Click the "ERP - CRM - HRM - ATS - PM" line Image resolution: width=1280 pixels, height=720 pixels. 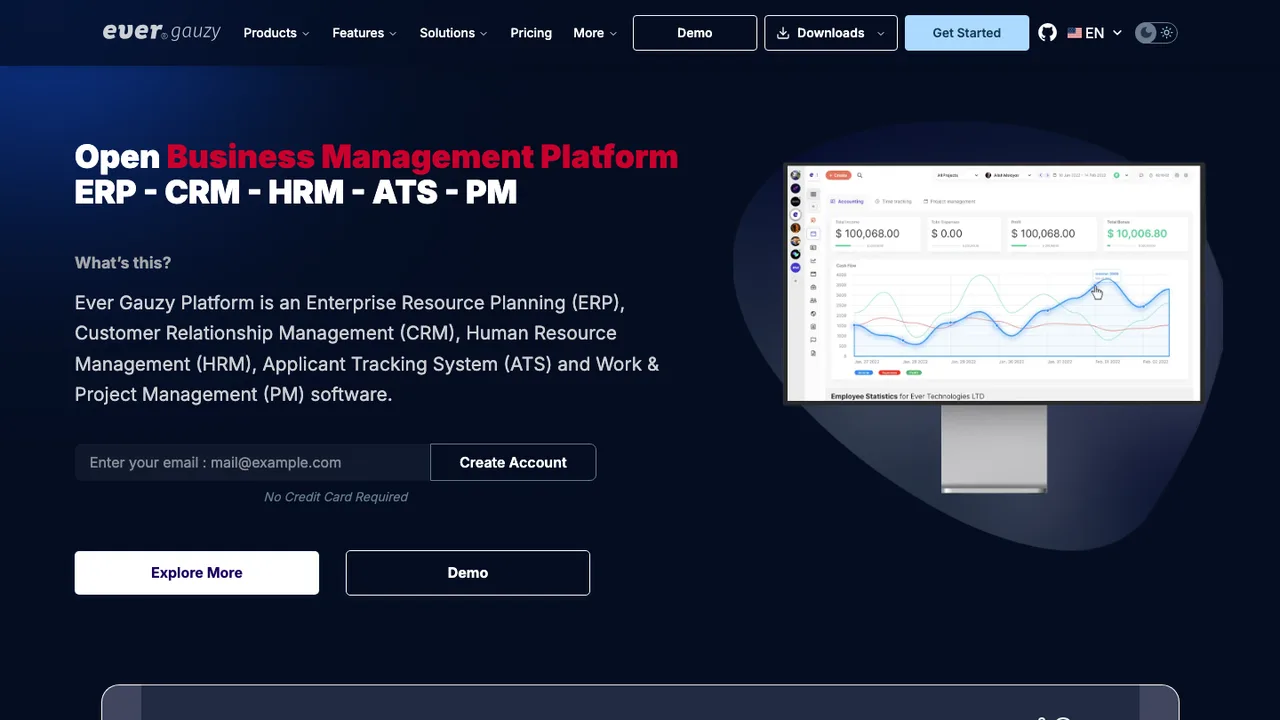296,192
